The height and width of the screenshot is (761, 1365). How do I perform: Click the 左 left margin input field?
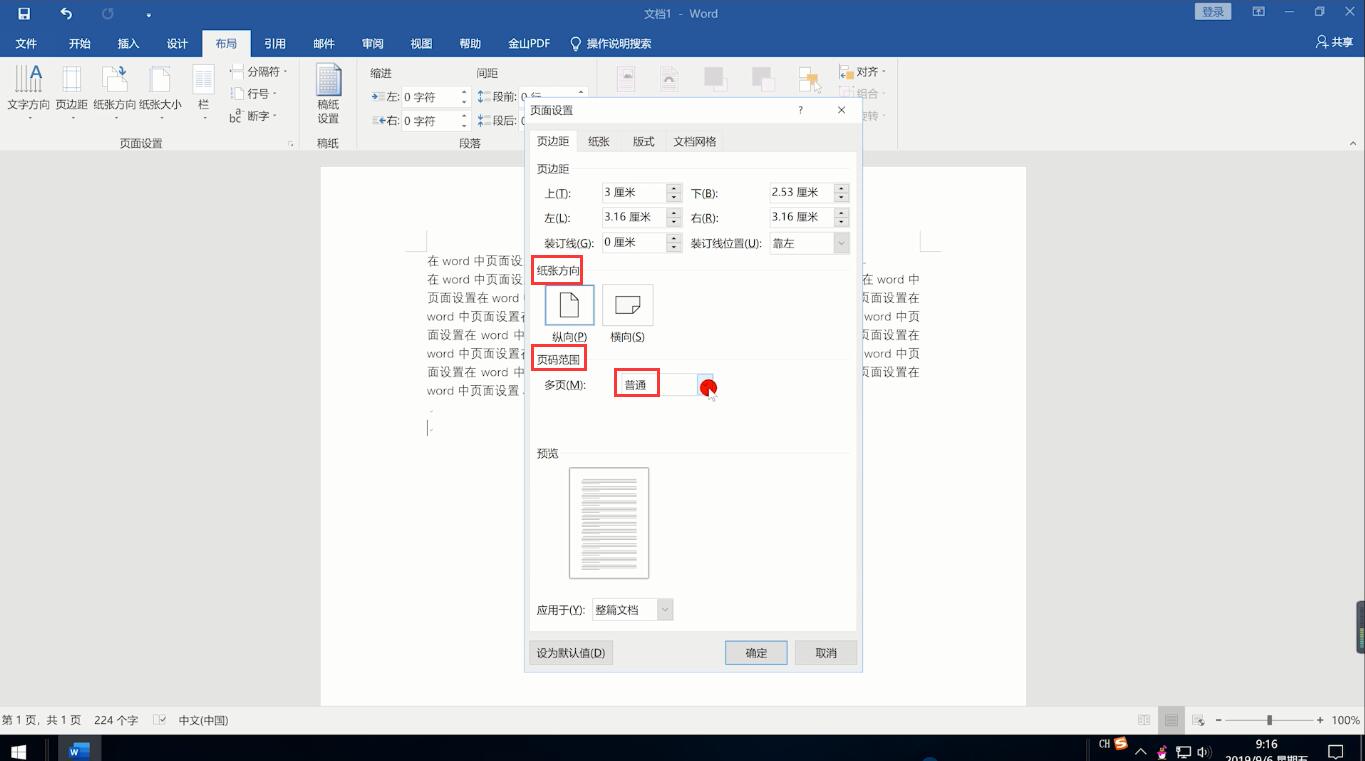[x=634, y=217]
